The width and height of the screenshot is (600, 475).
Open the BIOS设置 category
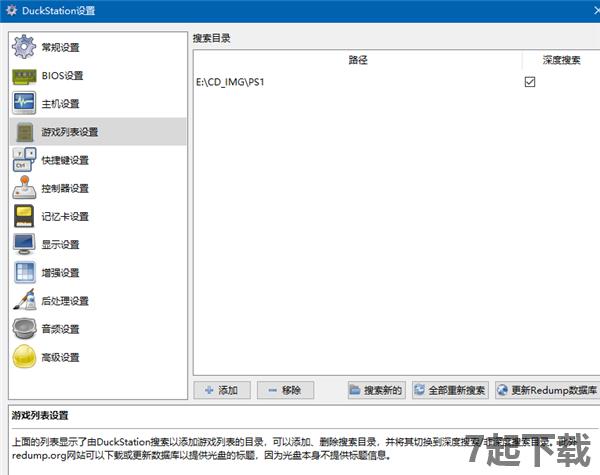(98, 75)
